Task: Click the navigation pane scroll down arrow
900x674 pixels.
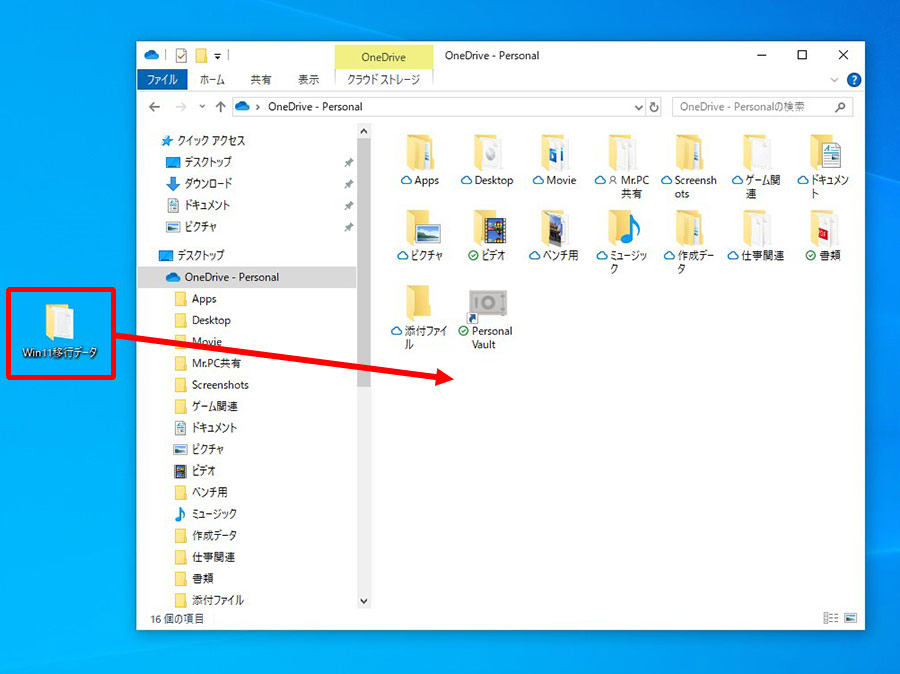Action: click(x=364, y=601)
